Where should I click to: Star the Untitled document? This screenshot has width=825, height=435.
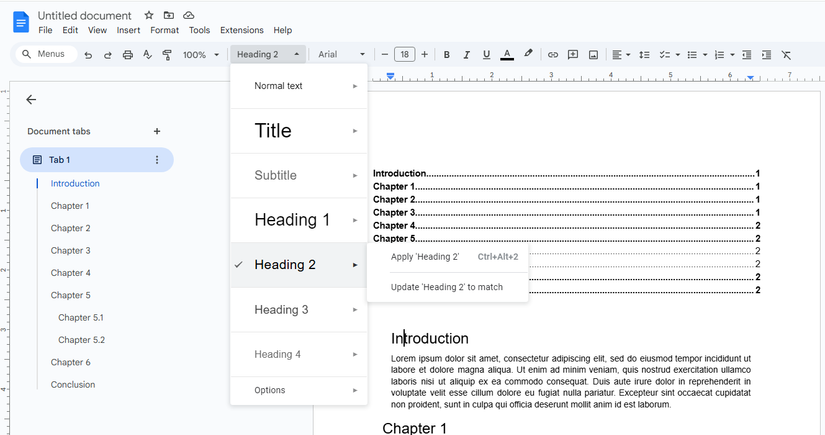point(149,16)
